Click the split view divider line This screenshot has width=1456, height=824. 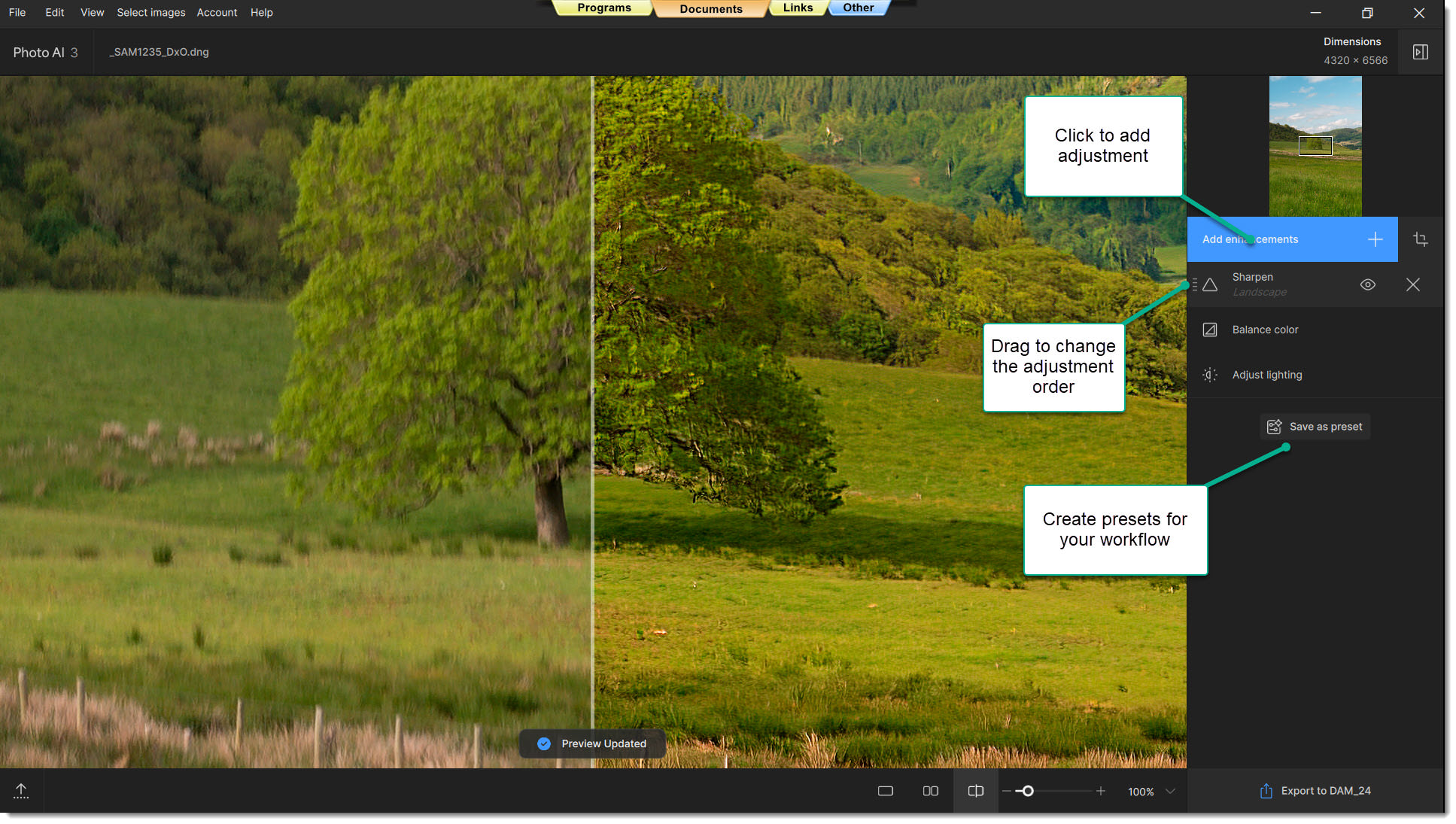(592, 421)
